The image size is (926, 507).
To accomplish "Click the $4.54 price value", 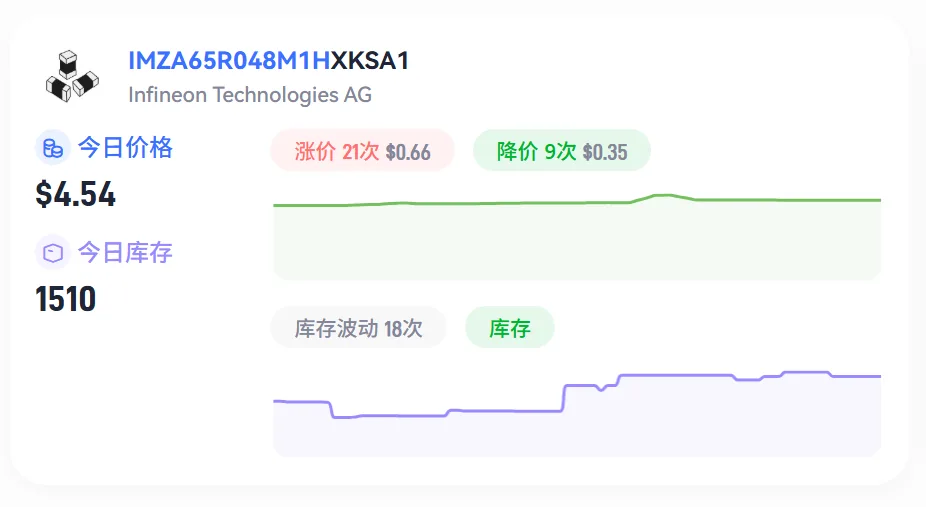I will [x=76, y=194].
